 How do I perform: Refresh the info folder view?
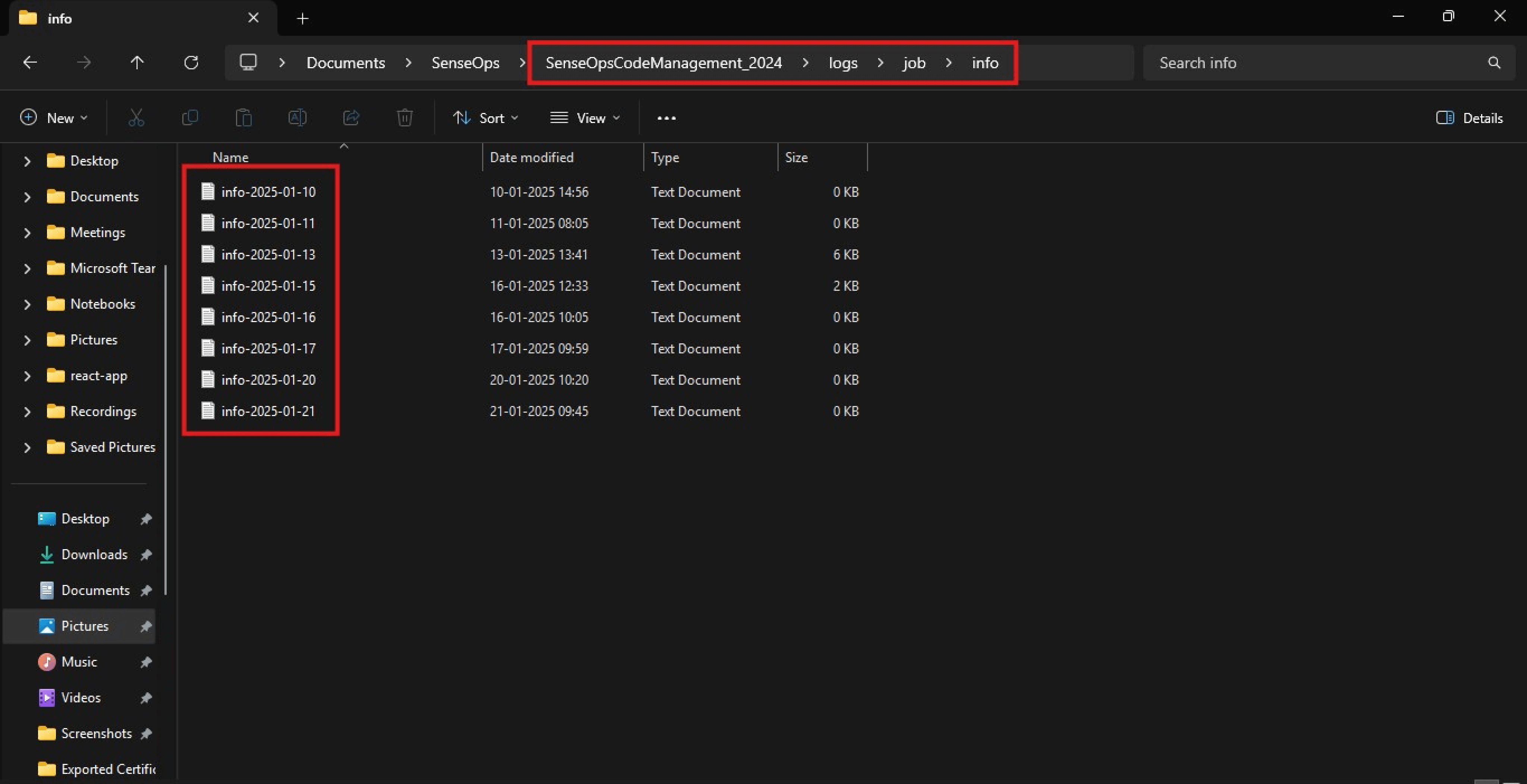tap(191, 62)
